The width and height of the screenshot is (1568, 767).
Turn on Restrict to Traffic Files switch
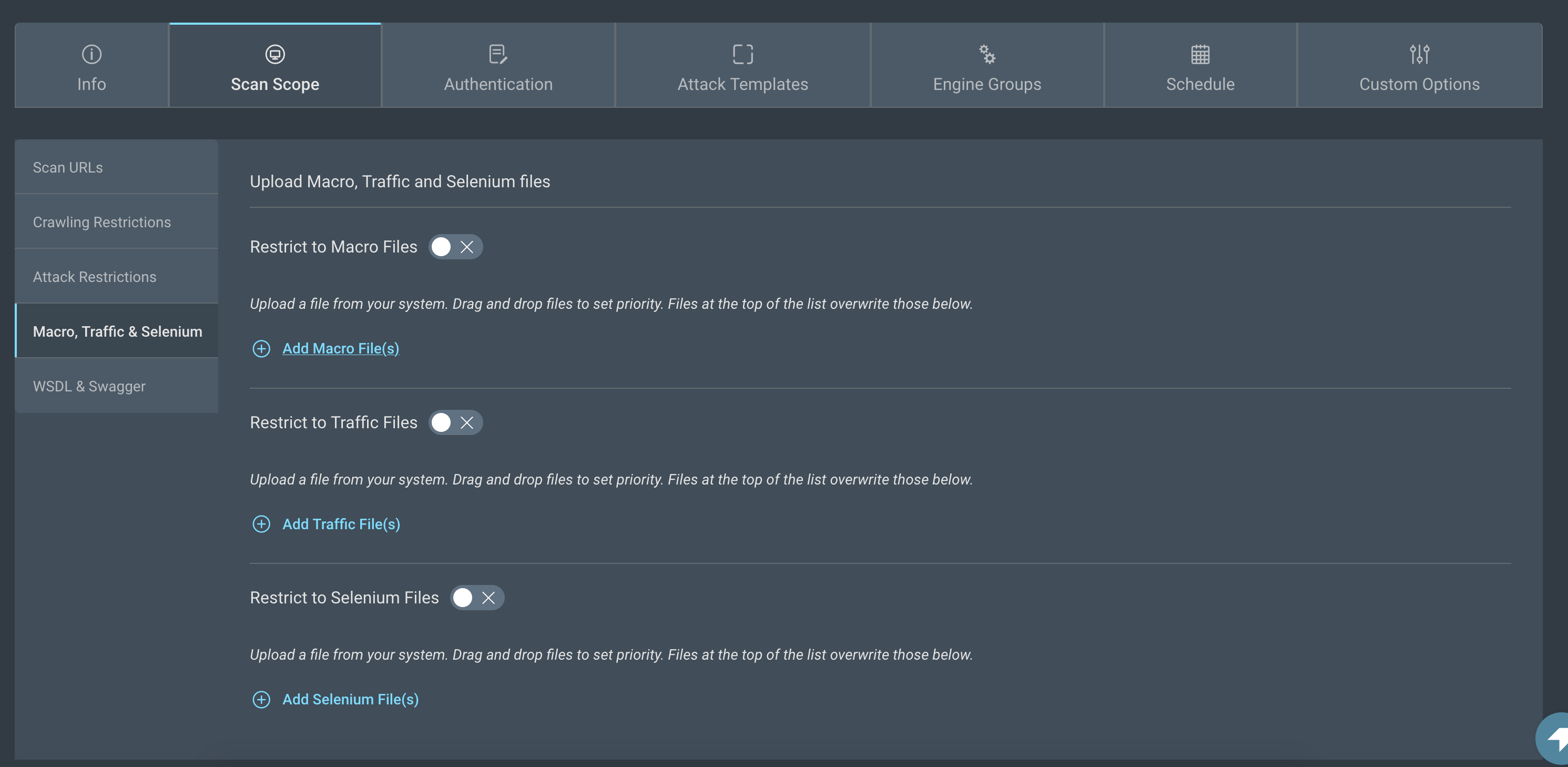click(455, 422)
